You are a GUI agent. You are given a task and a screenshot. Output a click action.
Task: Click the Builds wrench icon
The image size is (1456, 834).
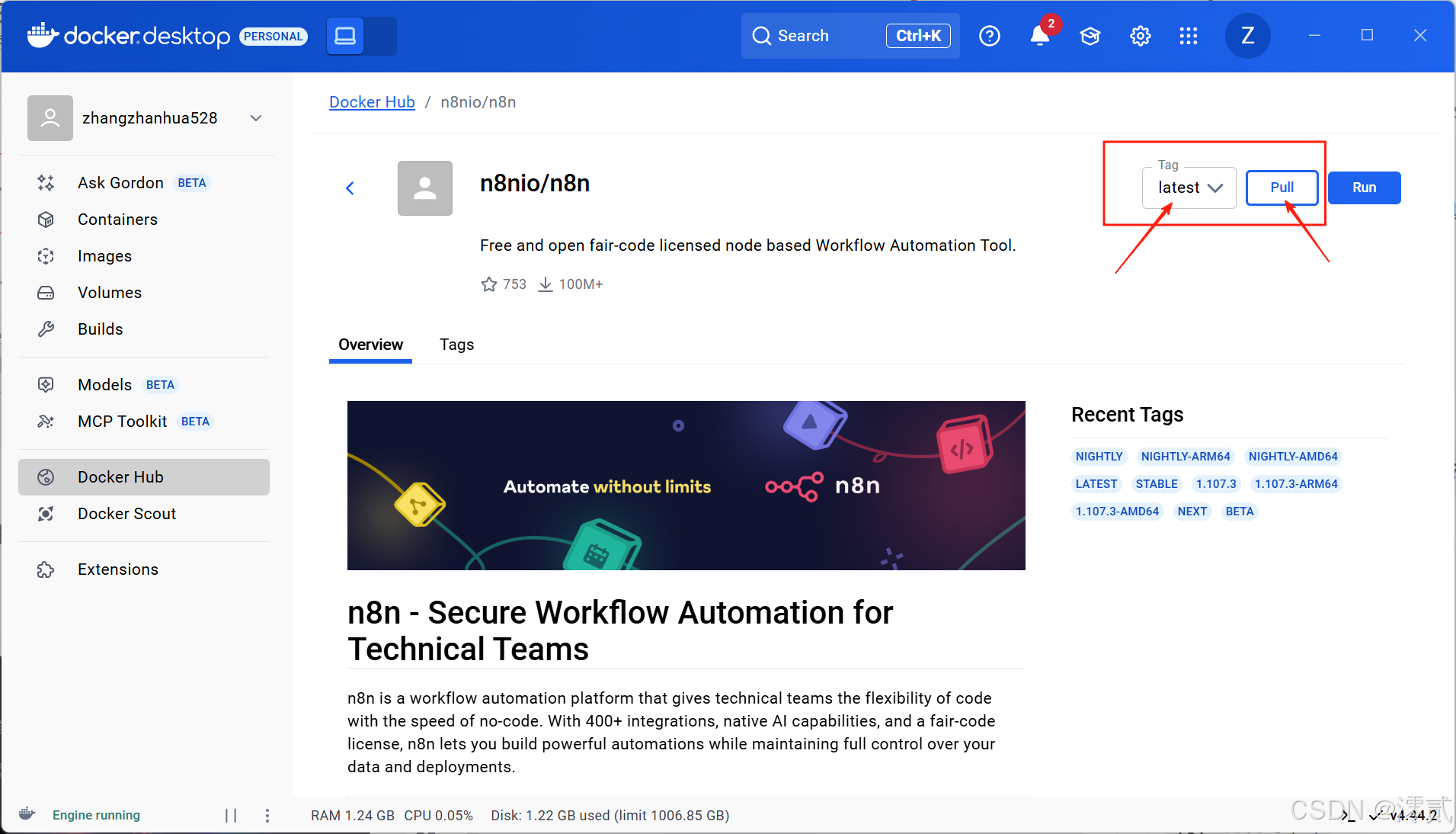(x=46, y=329)
